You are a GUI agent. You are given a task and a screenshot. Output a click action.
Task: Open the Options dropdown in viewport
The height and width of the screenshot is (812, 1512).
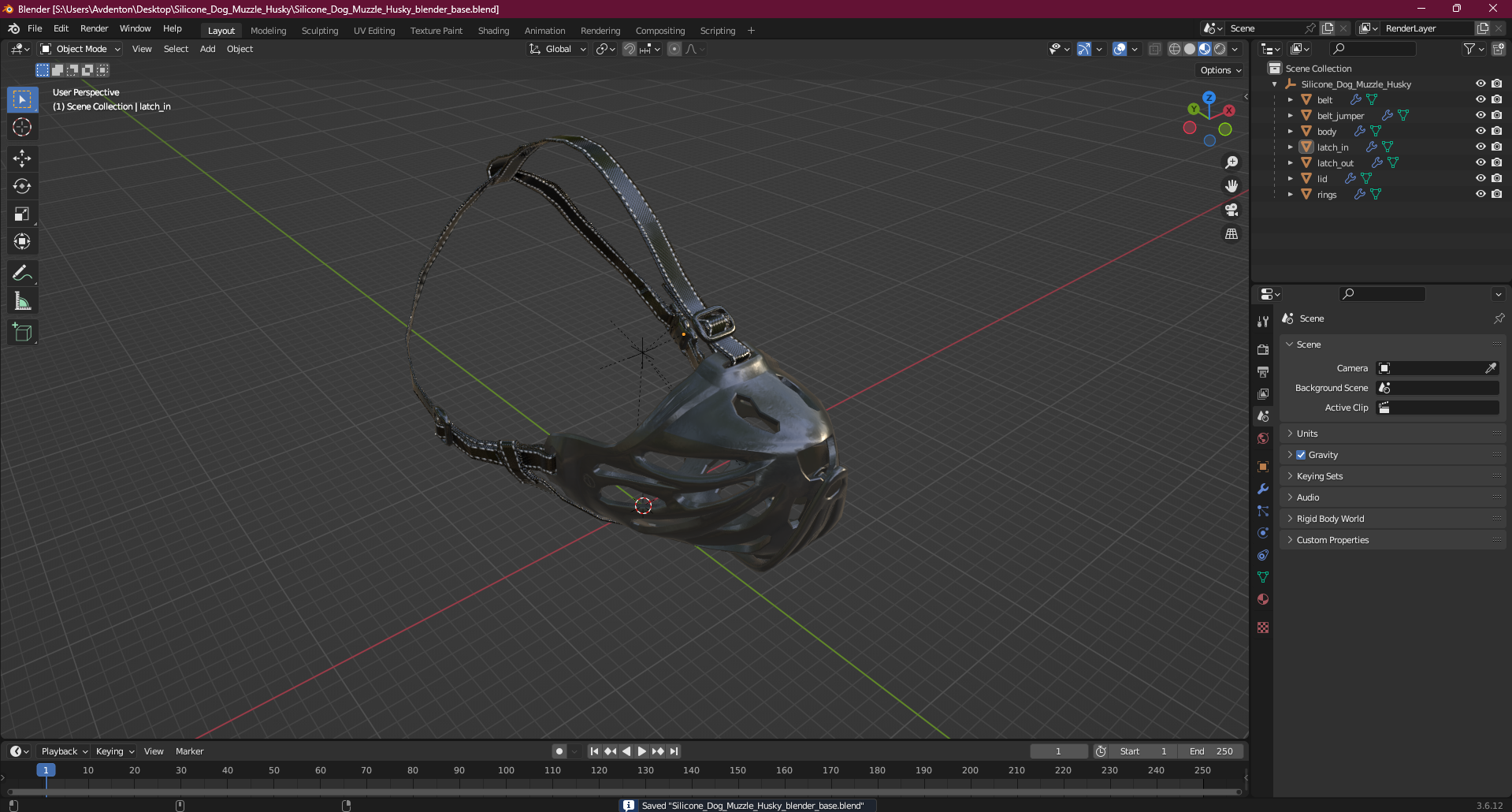pos(1220,70)
